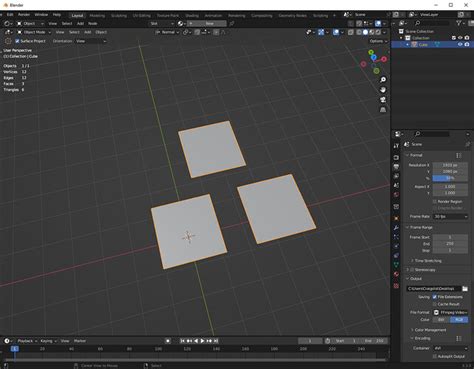
Task: Open the Render menu
Action: point(24,15)
